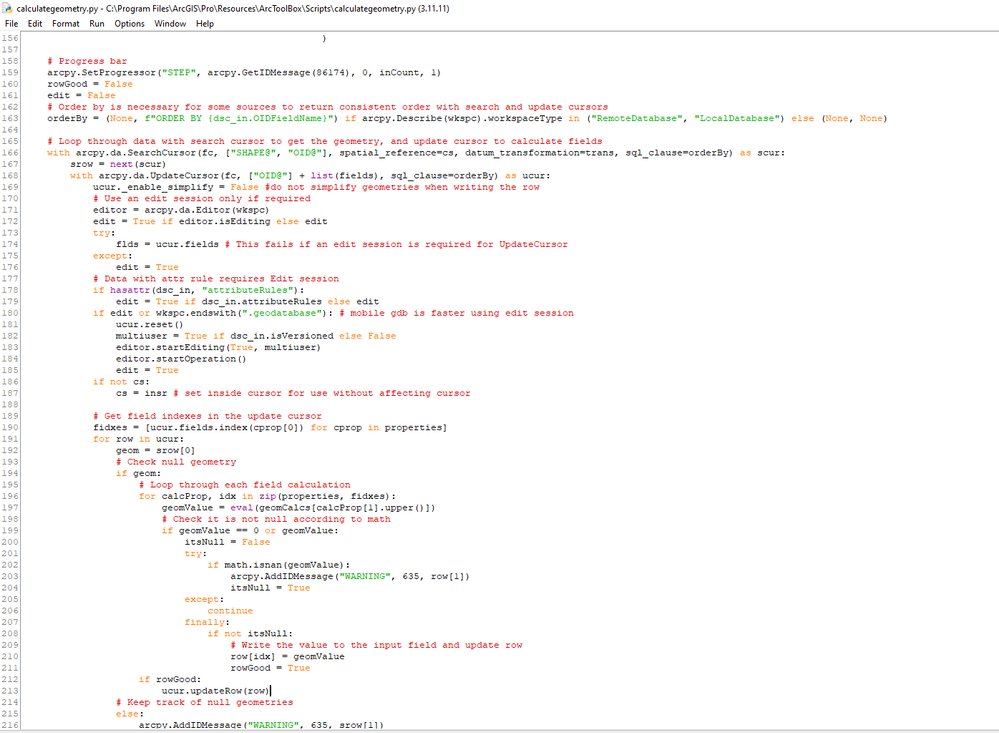Click the '# Write the value to the input field' comment
Viewport: 999px width, 733px height.
coord(377,646)
